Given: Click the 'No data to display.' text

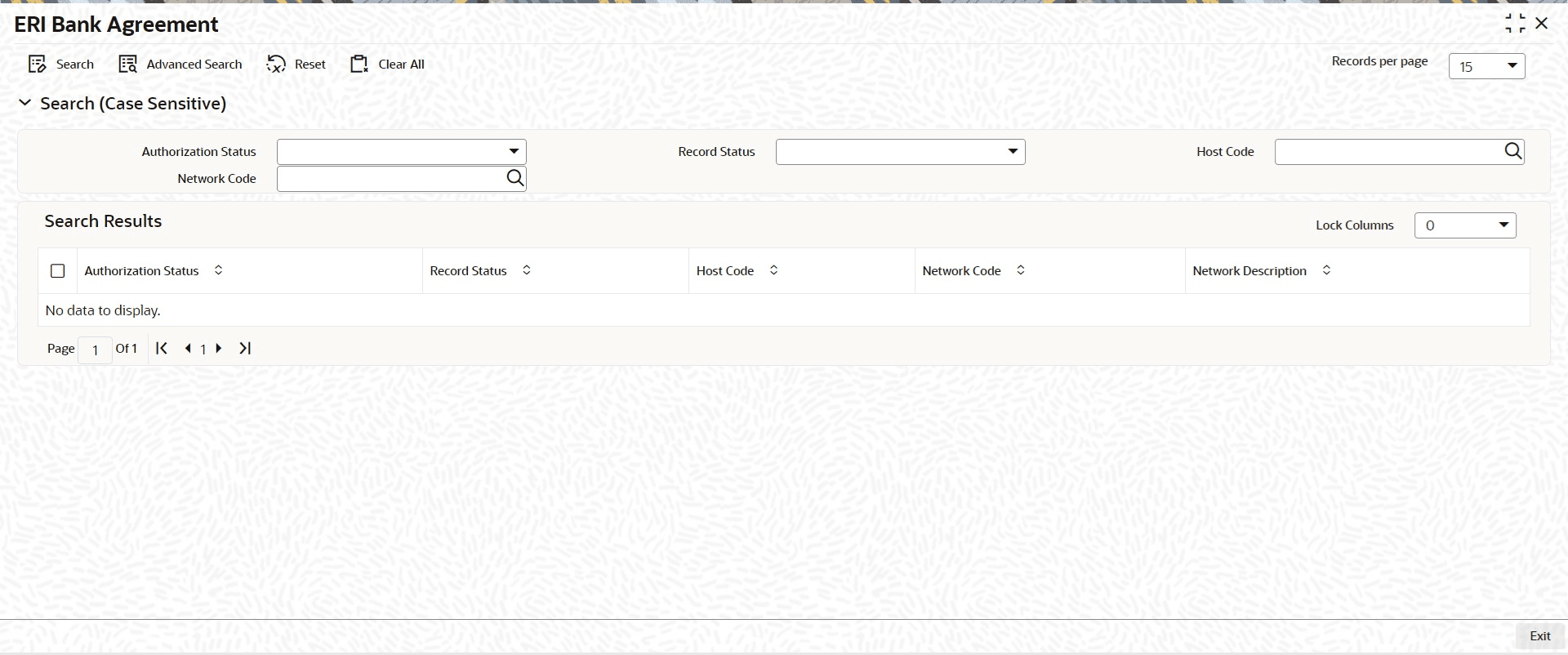Looking at the screenshot, I should pos(103,310).
